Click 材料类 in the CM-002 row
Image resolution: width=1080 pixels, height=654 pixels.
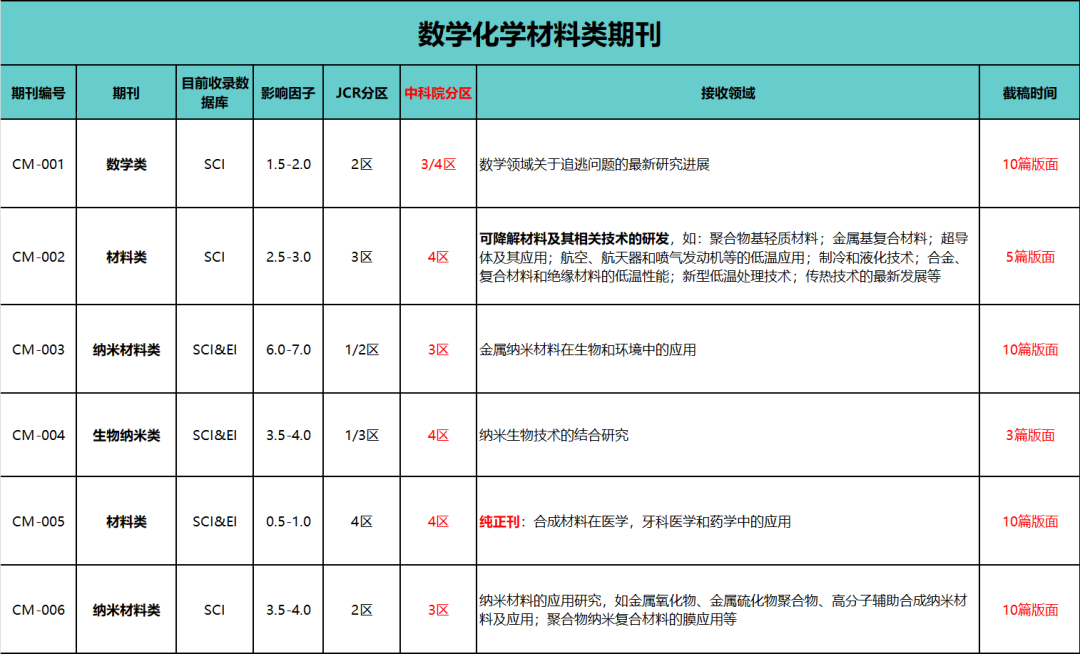click(x=126, y=257)
